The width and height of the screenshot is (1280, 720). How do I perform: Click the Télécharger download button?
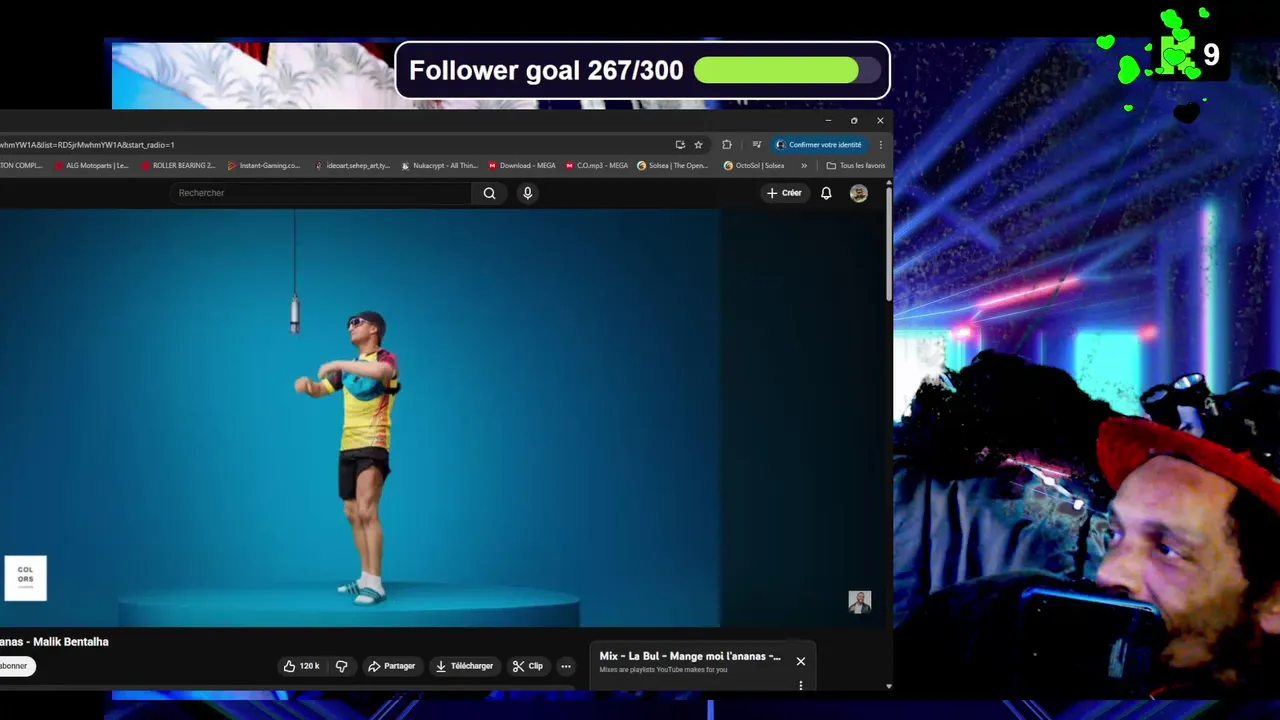[465, 666]
